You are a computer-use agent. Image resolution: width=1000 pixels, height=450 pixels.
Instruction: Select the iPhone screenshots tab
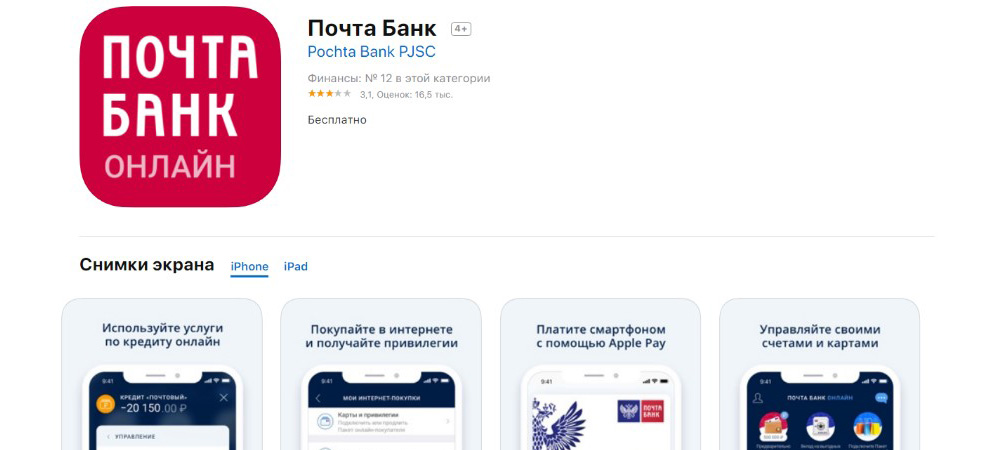point(249,266)
